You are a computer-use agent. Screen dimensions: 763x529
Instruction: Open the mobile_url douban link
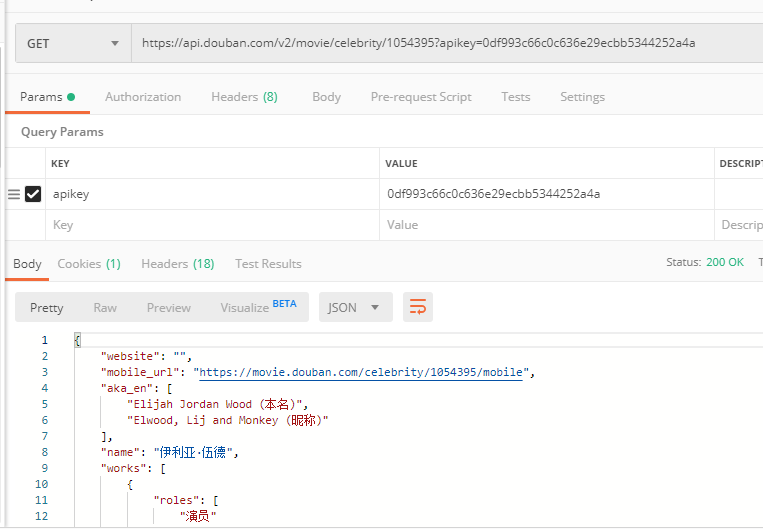[x=361, y=372]
